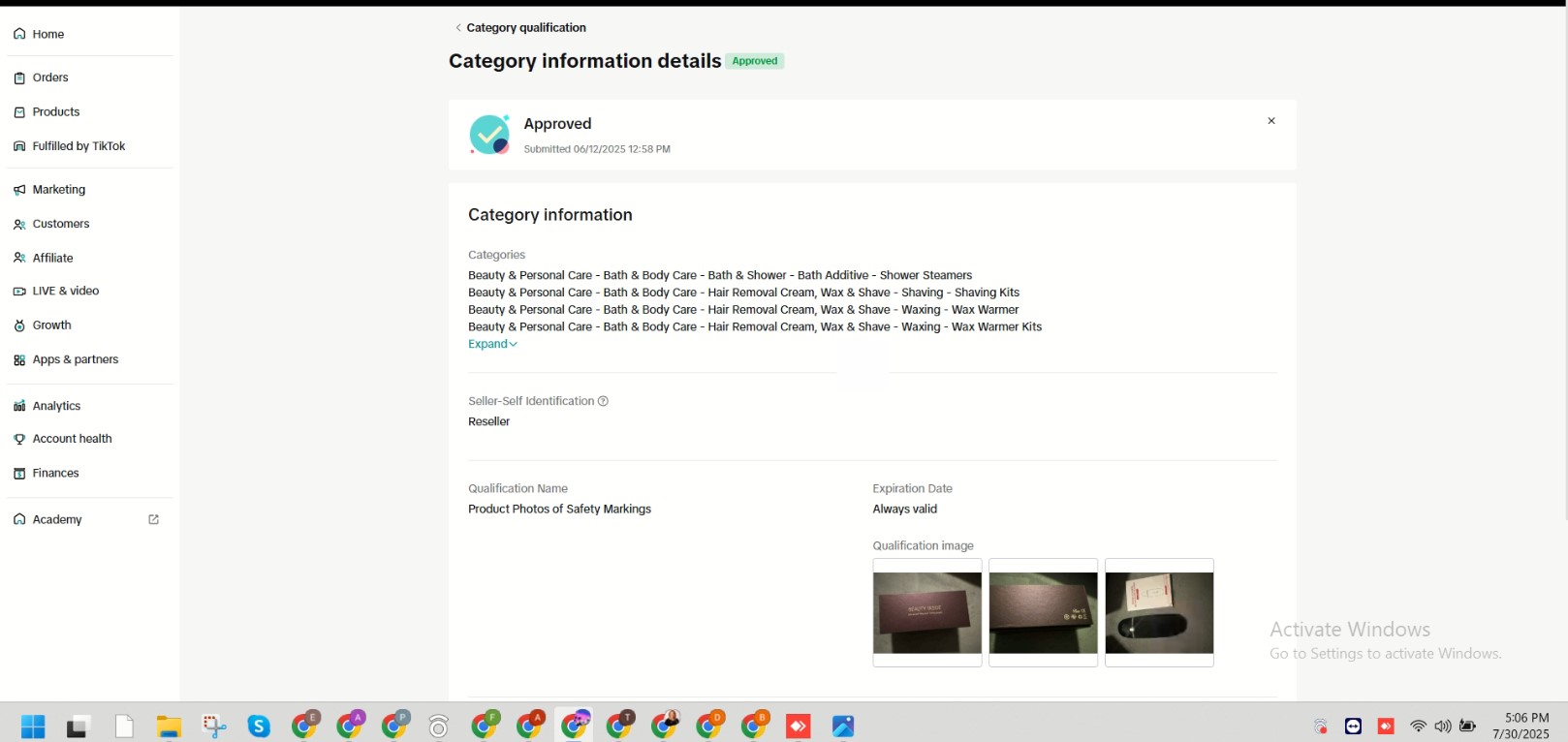Click the green Approved status badge
The image size is (1568, 742).
click(x=755, y=61)
